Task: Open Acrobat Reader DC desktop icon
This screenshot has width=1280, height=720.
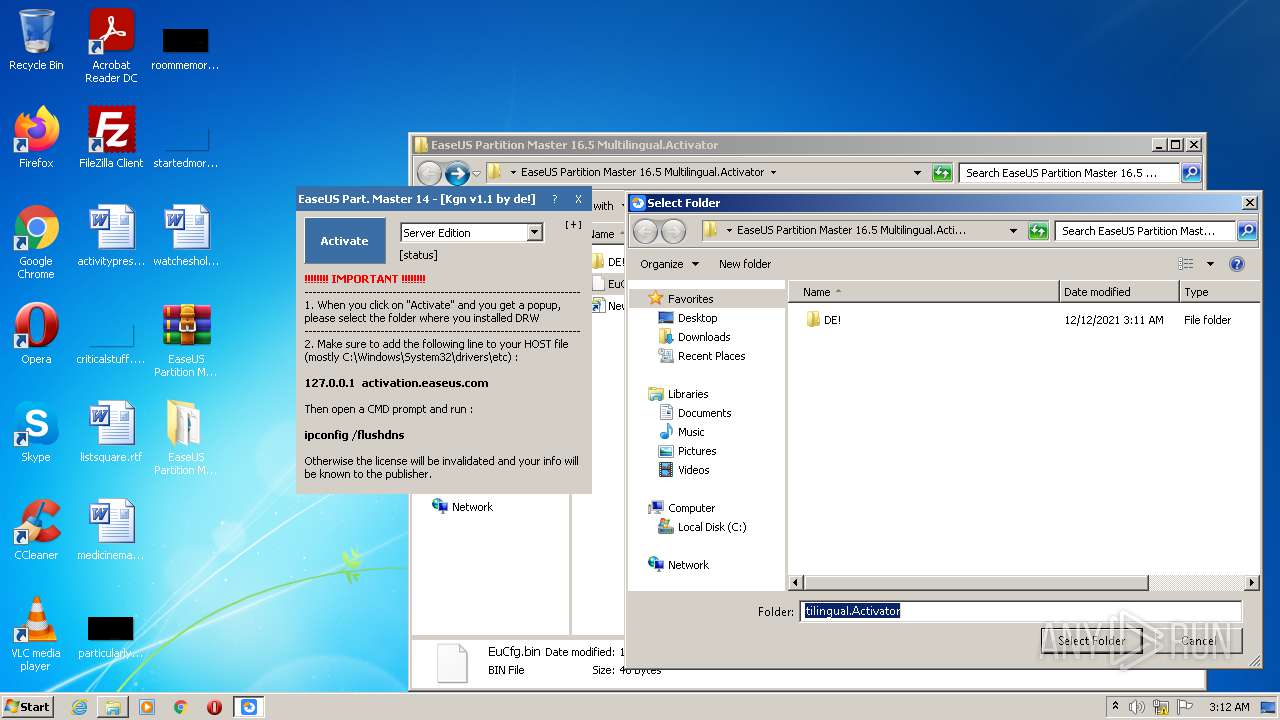Action: point(111,45)
